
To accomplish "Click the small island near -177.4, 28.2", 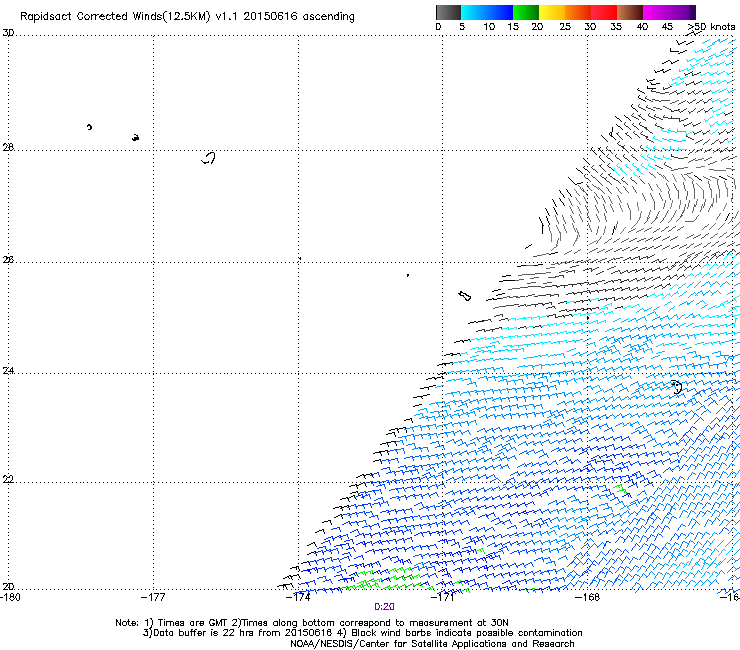I will [x=135, y=138].
